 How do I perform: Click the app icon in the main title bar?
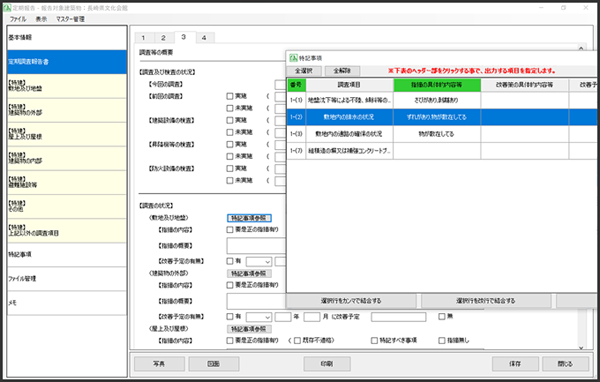7,8
